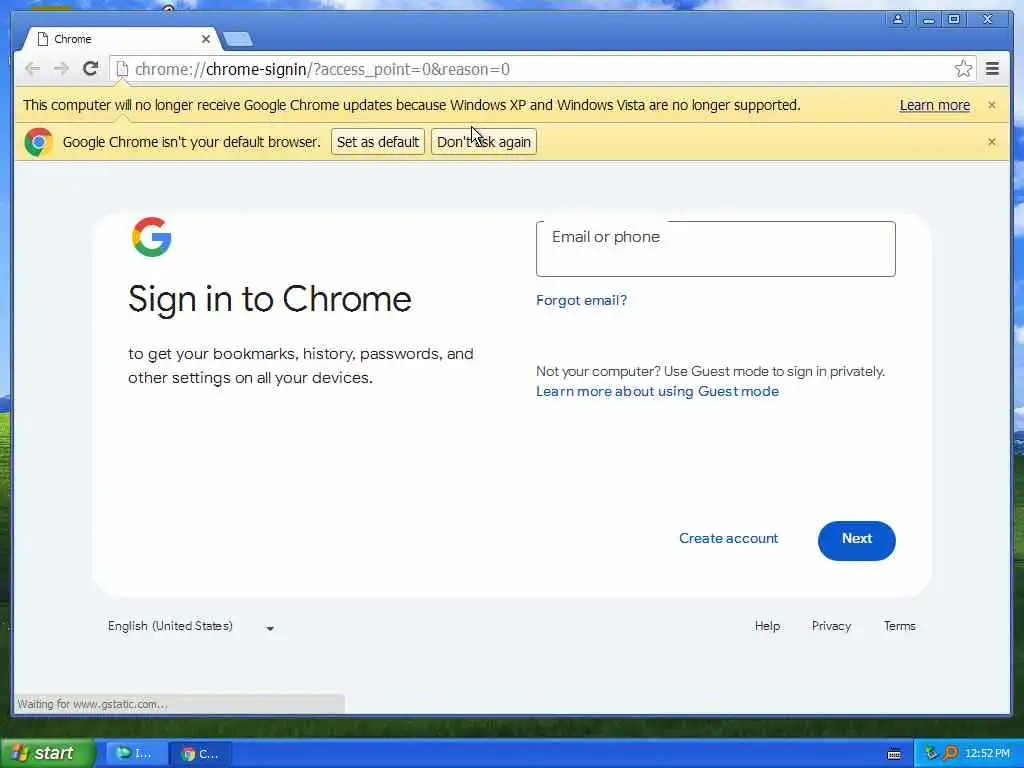Close the Chrome tab

click(206, 39)
